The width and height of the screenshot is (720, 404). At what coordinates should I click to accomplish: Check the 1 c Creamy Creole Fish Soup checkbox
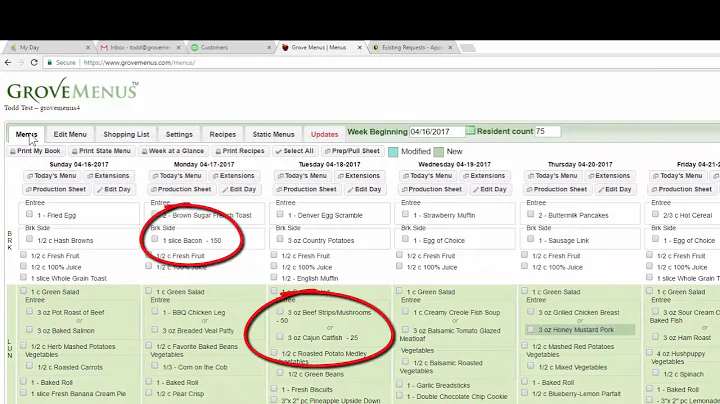(405, 311)
